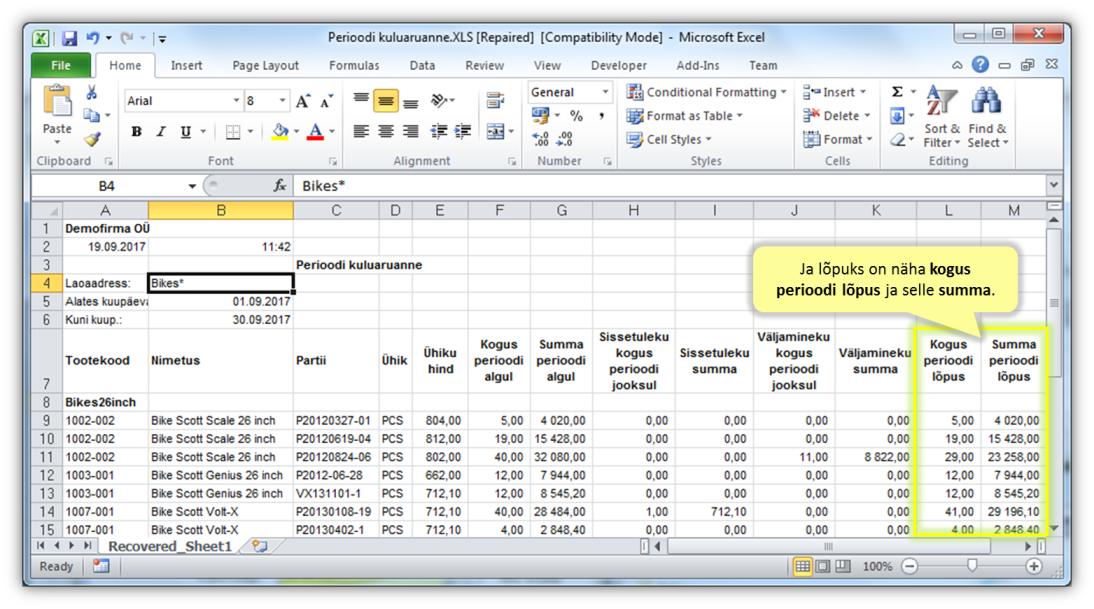The image size is (1094, 609).
Task: Open Conditional Formatting menu
Action: (707, 92)
